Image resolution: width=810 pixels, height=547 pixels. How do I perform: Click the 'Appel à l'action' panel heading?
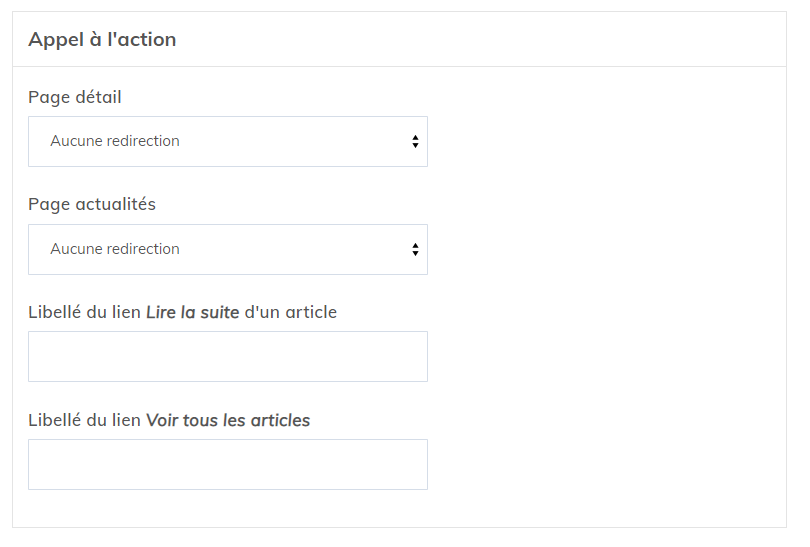(102, 40)
